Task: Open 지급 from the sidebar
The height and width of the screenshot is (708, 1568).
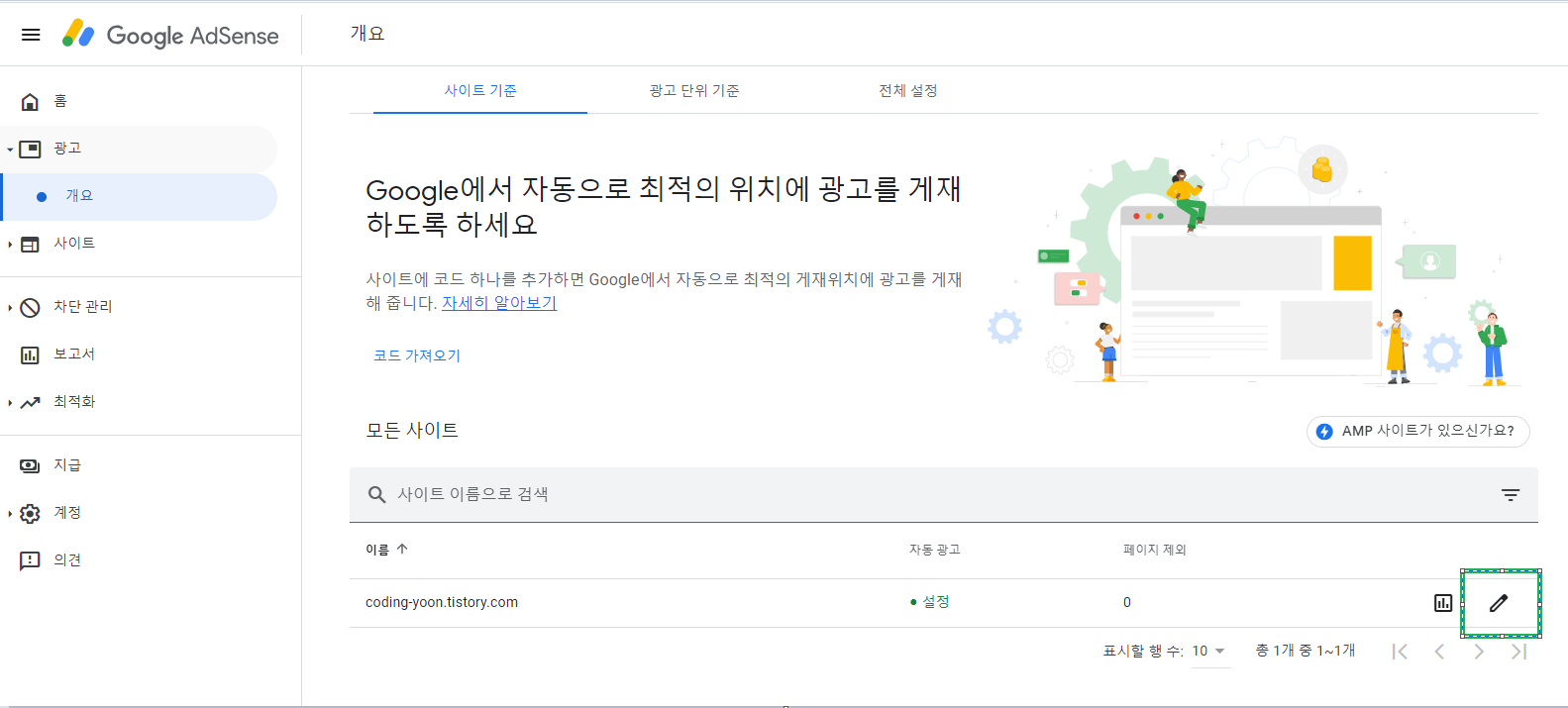Action: click(x=139, y=465)
